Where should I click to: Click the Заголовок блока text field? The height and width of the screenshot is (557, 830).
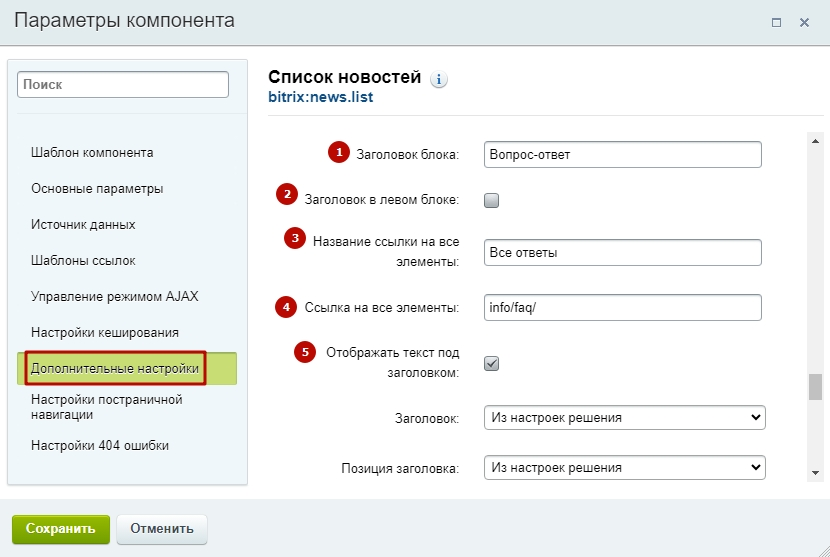click(622, 155)
